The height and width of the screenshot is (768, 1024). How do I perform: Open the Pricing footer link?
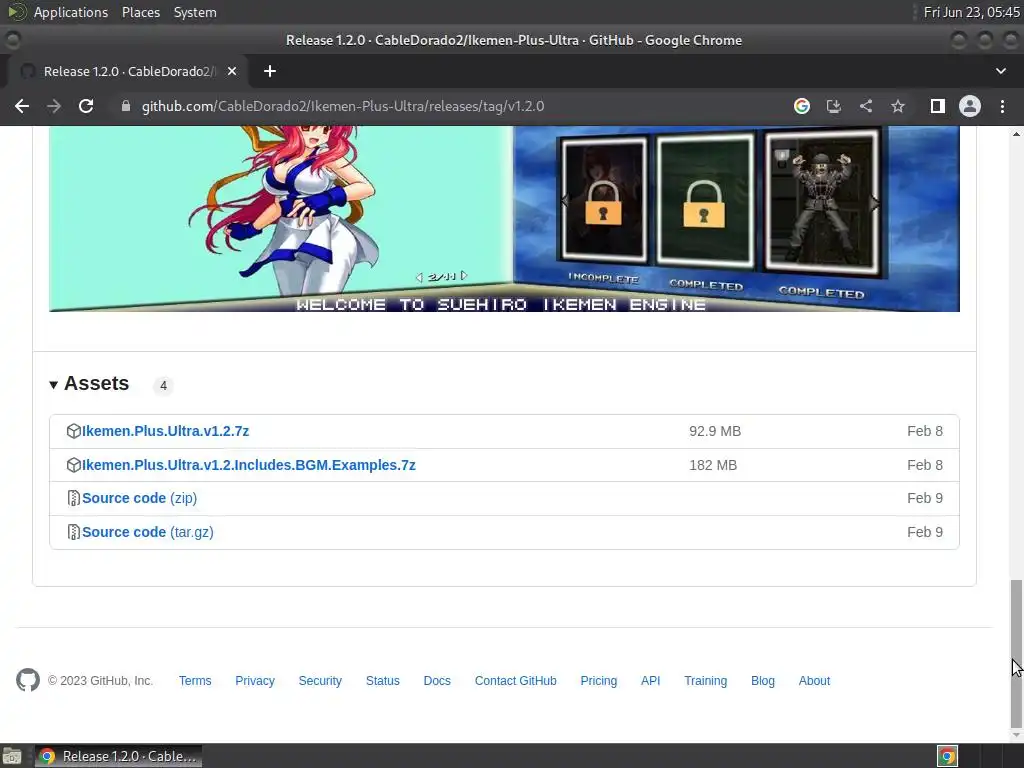[599, 680]
